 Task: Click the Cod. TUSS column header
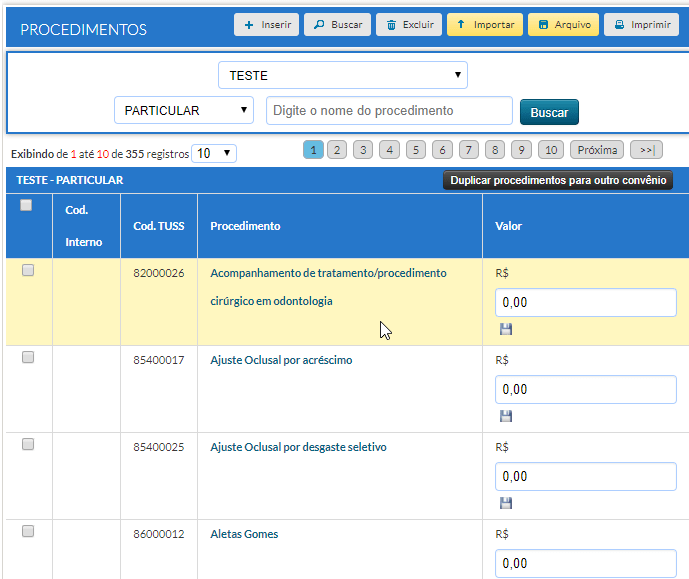(159, 226)
